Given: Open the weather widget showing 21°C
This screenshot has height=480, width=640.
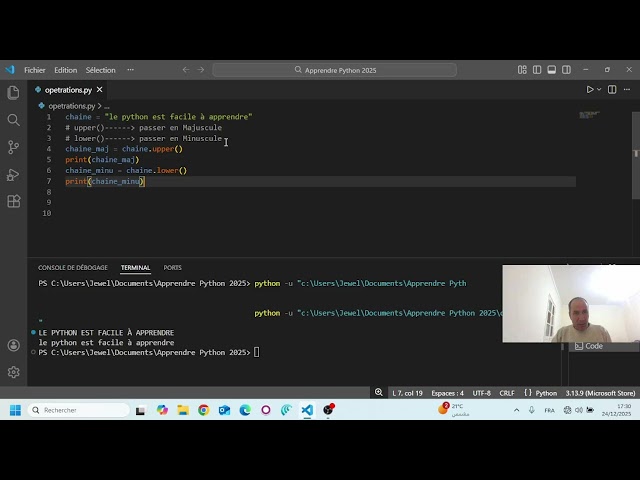Looking at the screenshot, I should click(x=454, y=409).
